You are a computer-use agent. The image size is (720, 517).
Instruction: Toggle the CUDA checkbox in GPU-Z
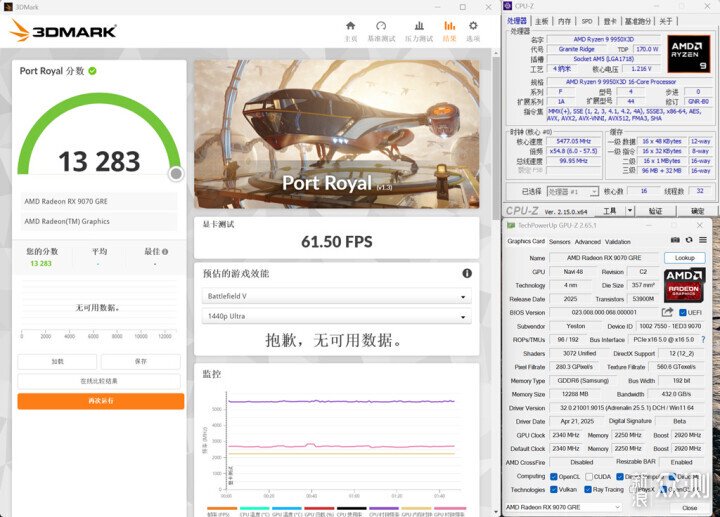589,477
